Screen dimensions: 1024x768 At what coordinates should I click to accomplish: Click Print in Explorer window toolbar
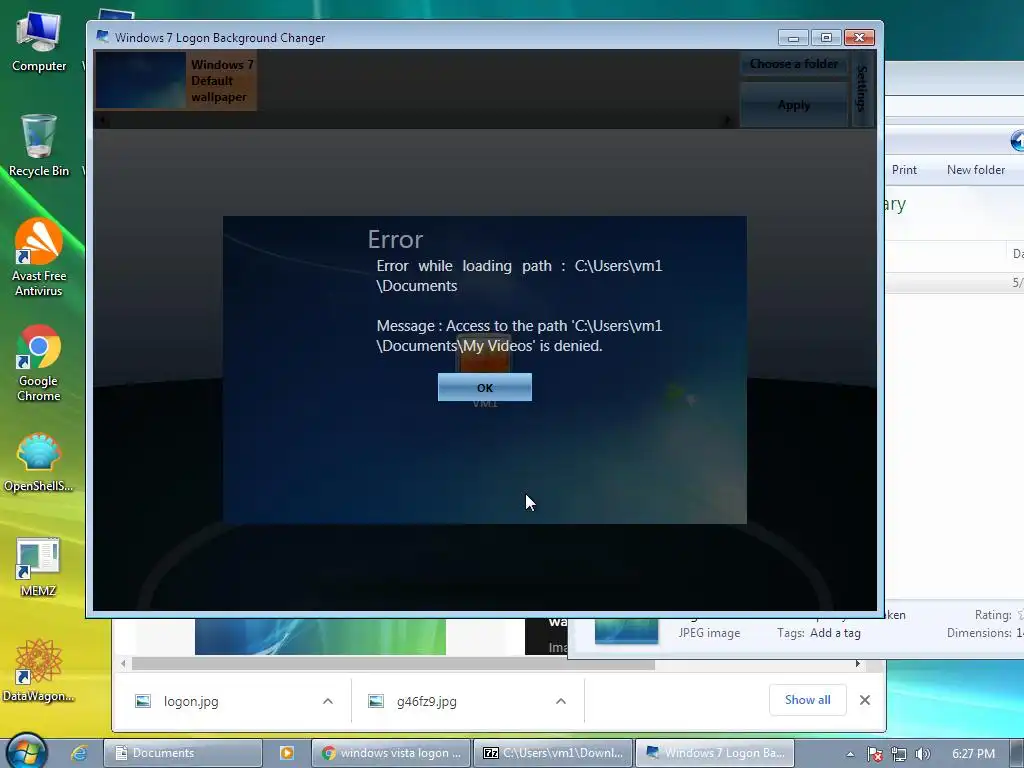click(x=904, y=170)
